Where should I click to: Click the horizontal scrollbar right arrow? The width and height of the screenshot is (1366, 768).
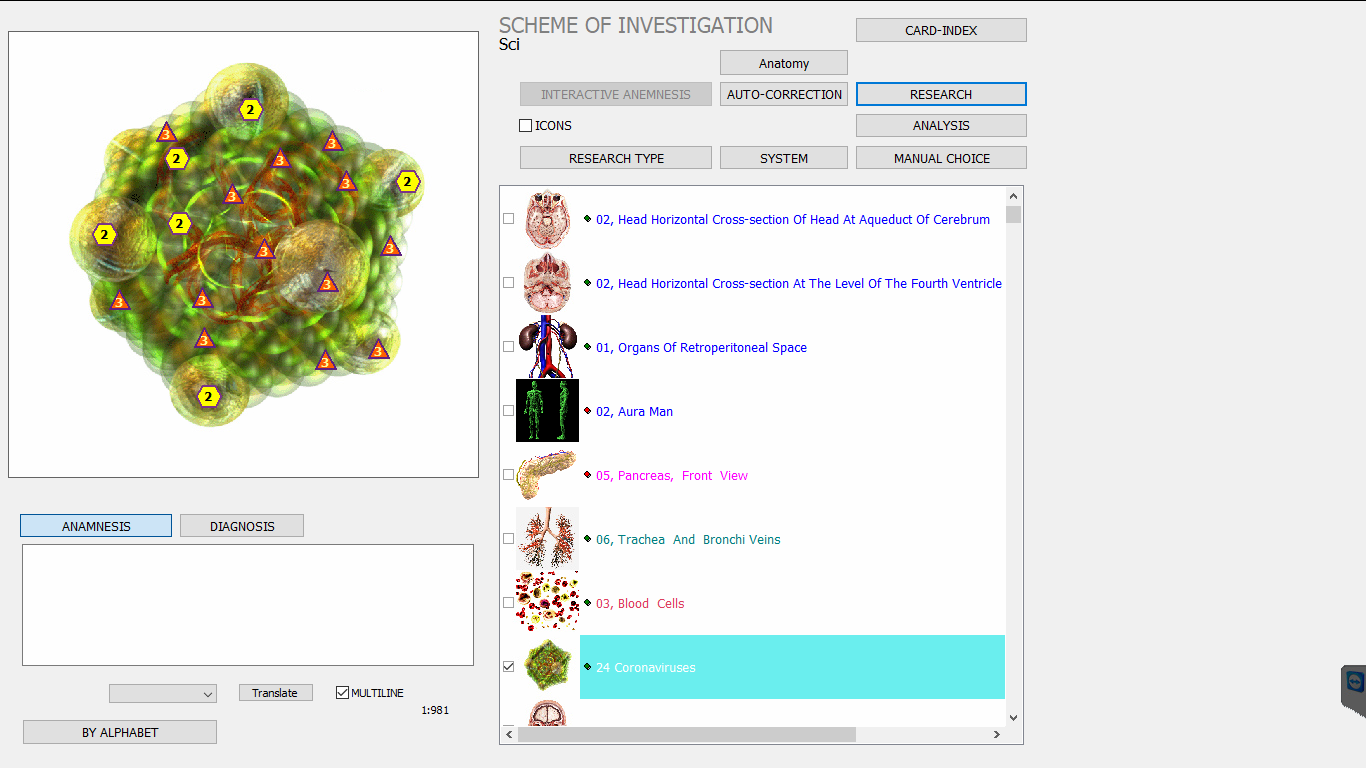click(996, 735)
